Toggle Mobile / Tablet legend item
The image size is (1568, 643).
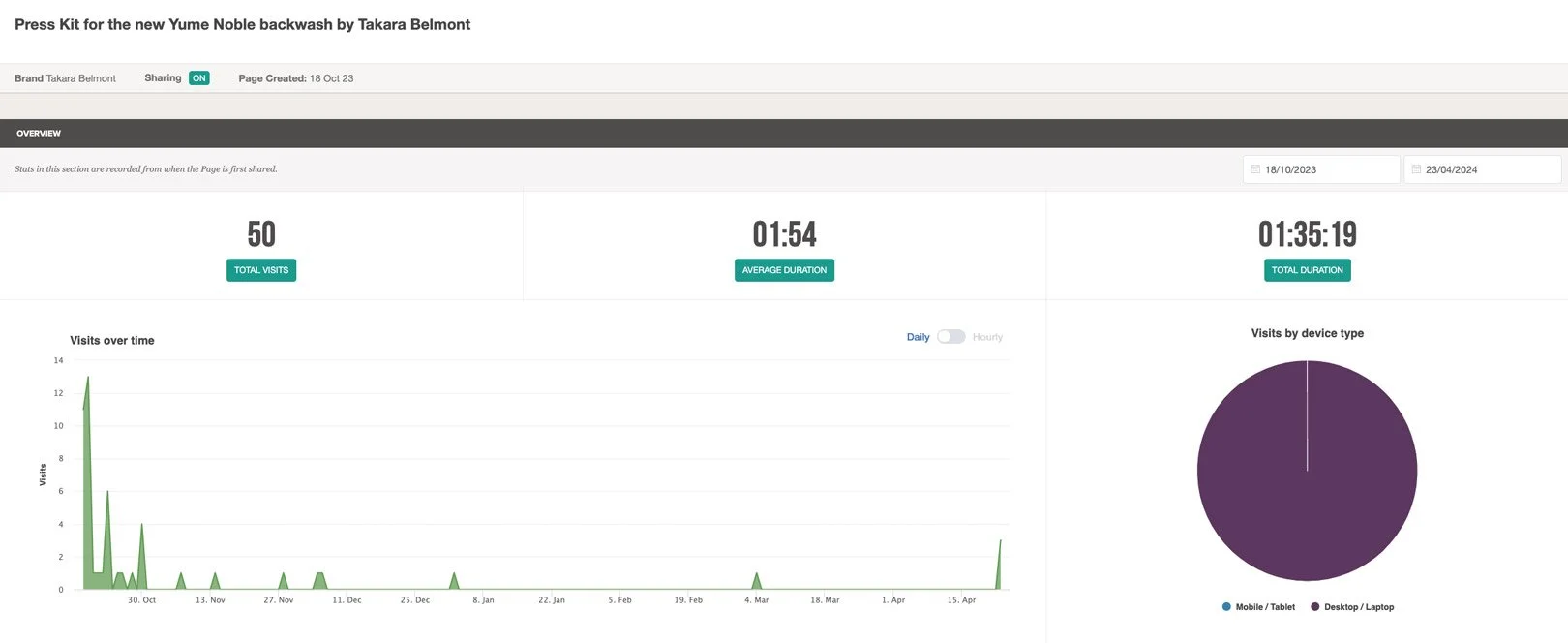point(1258,607)
